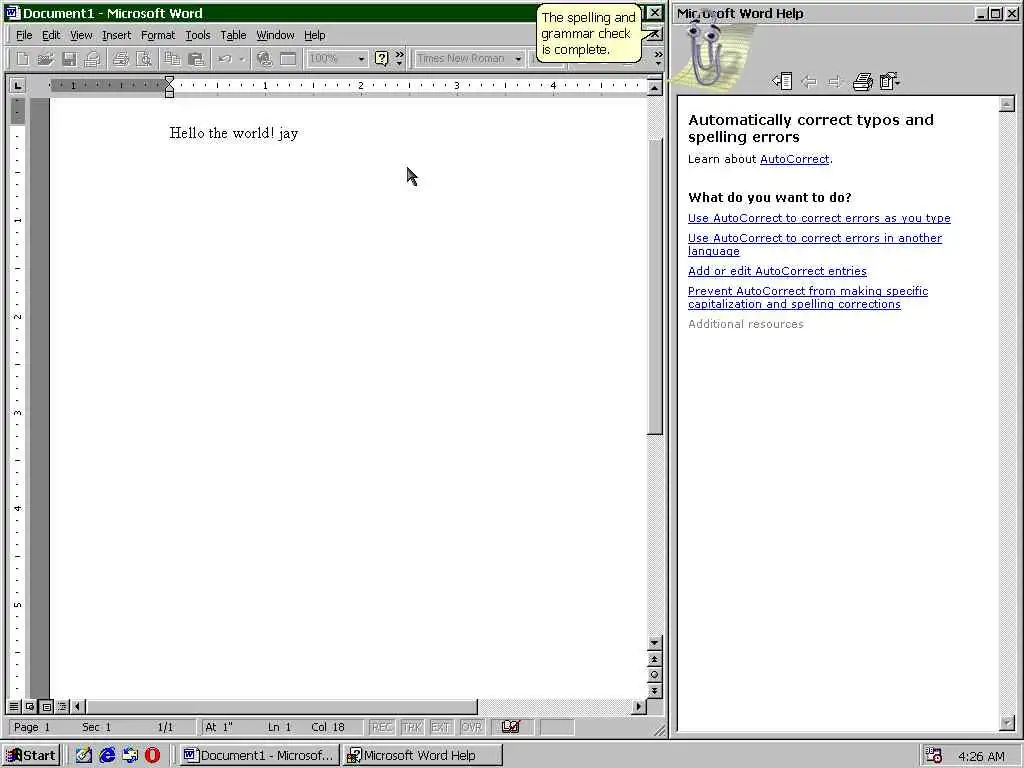
Task: Open the AutoCorrect link in Help
Action: pyautogui.click(x=794, y=159)
